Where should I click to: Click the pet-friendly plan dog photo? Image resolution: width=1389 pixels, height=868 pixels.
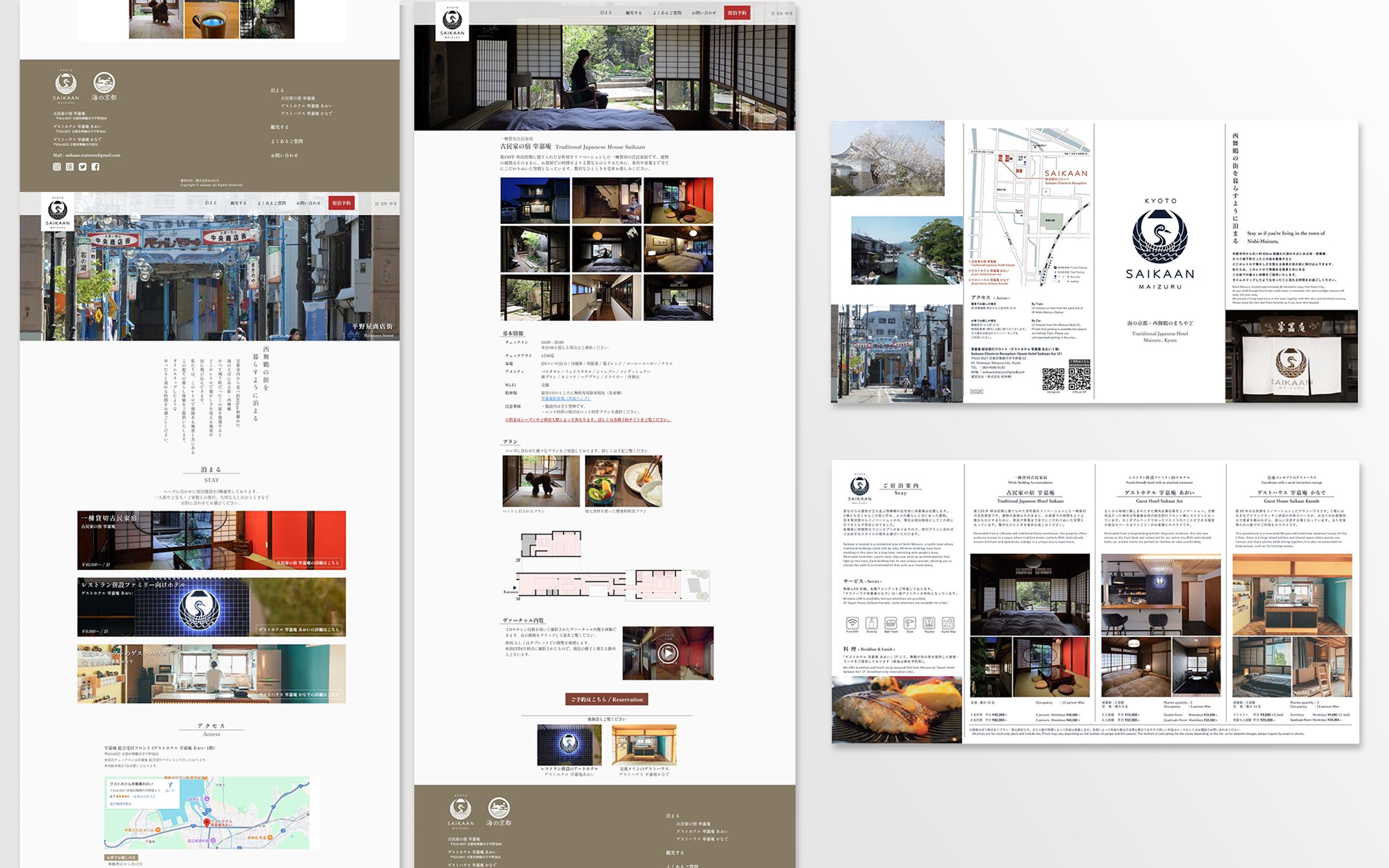(541, 481)
